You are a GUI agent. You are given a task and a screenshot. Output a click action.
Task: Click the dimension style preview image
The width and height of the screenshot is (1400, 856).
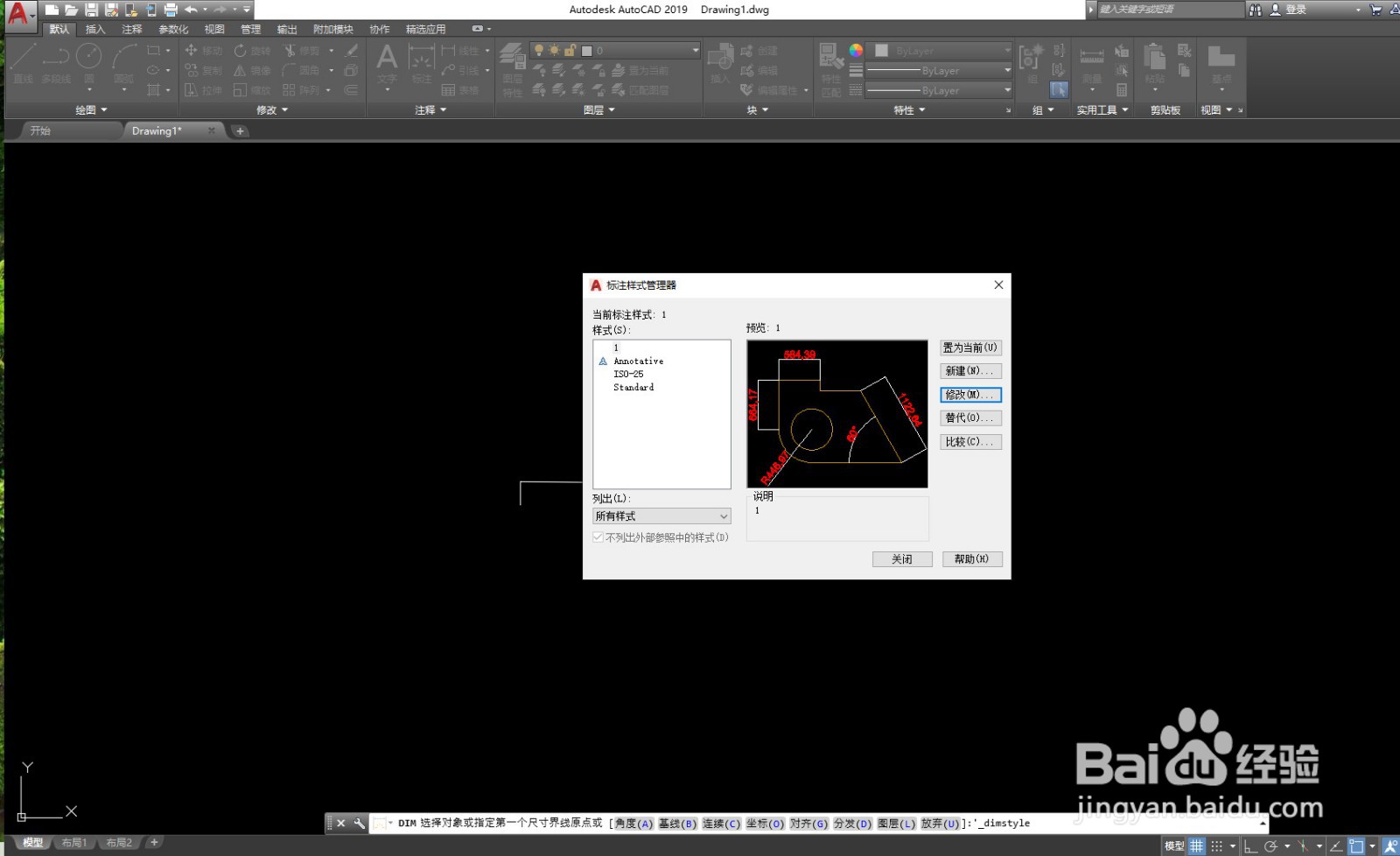837,414
